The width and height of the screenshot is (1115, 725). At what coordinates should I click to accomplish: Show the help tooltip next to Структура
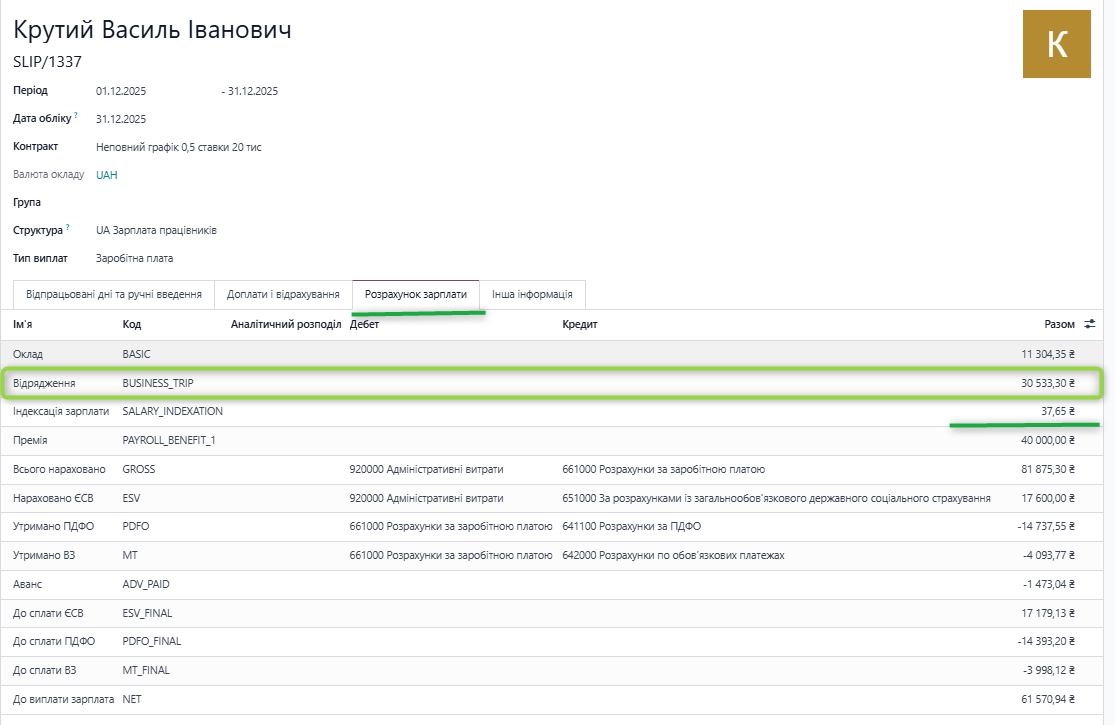click(x=68, y=228)
